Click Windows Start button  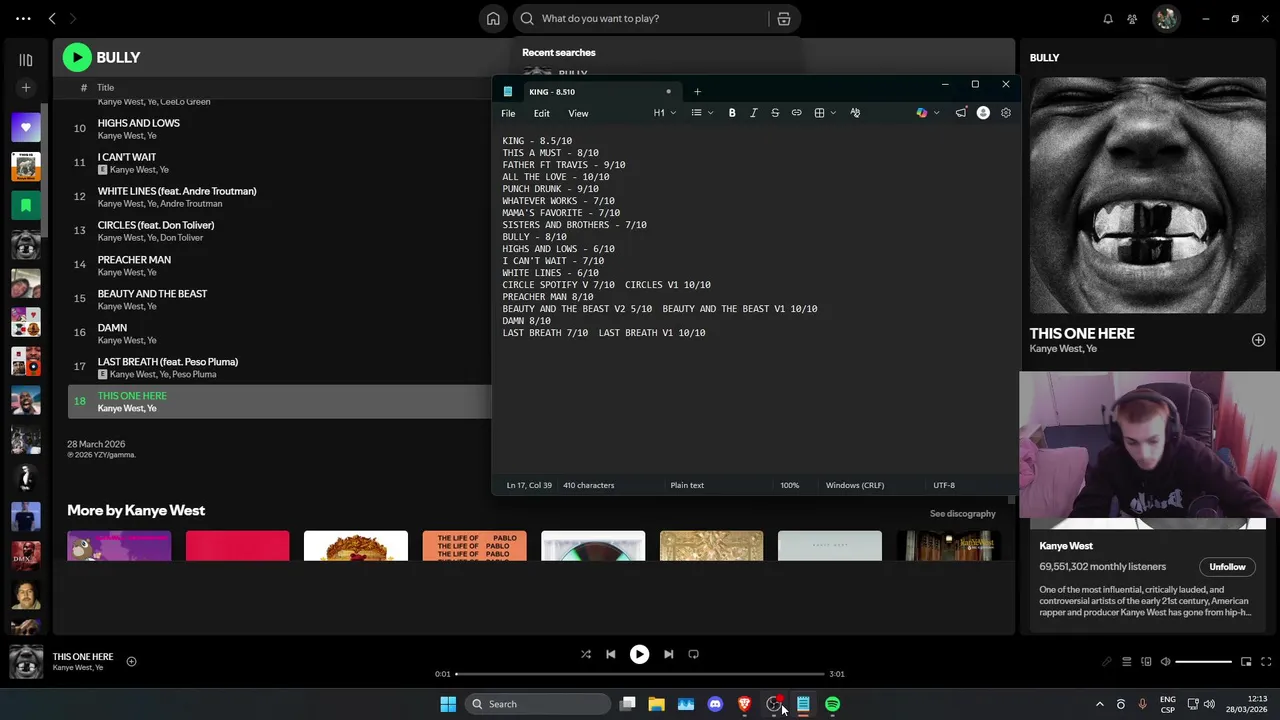[448, 704]
